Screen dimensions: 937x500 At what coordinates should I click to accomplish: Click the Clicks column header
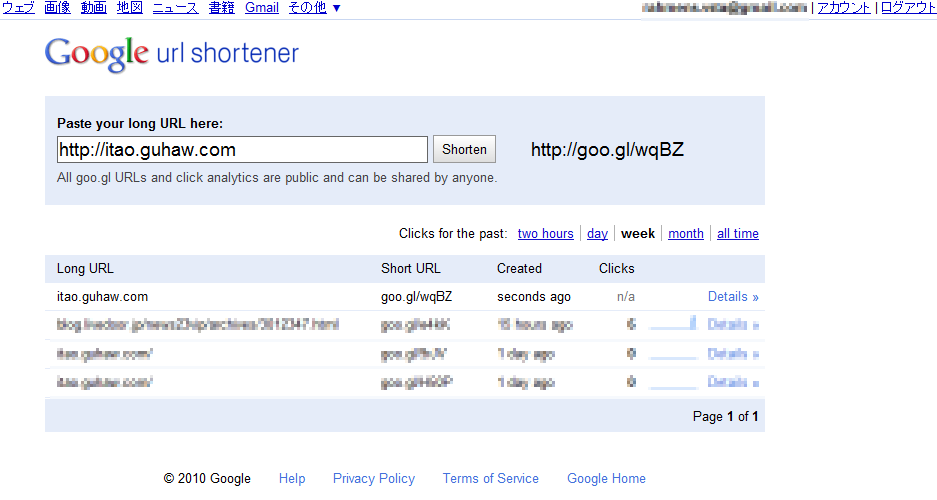tap(617, 269)
